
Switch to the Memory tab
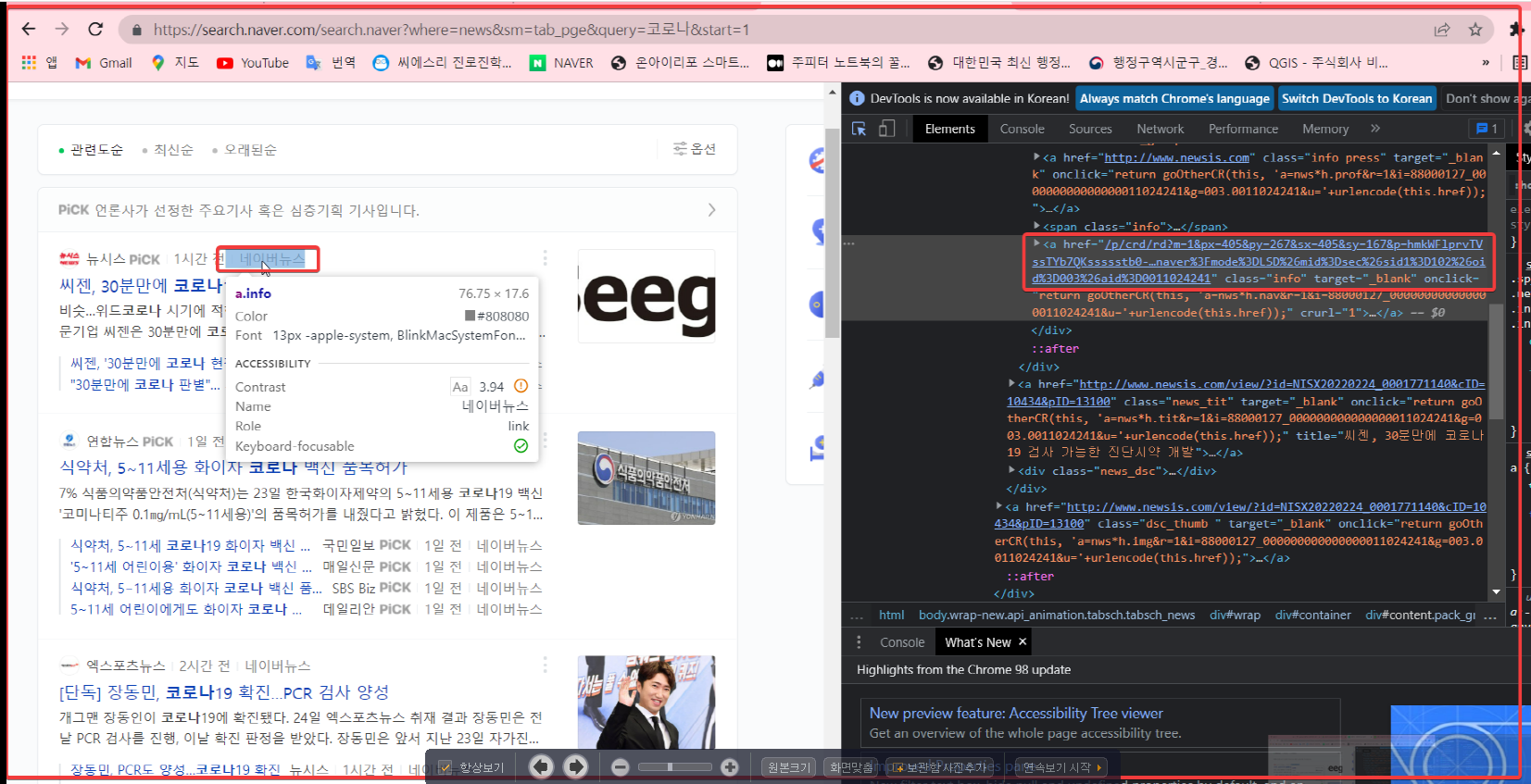tap(1324, 129)
